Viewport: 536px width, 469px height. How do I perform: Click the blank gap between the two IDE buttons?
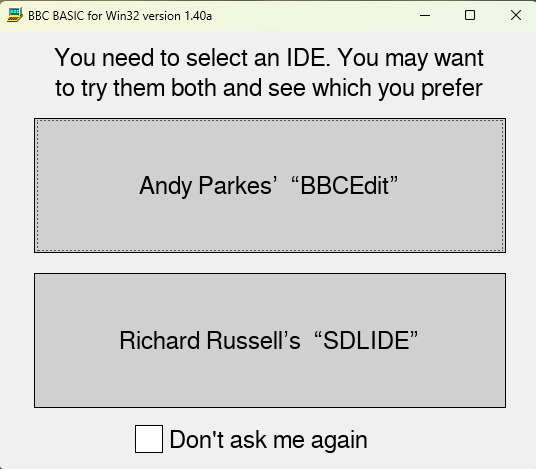(x=270, y=263)
